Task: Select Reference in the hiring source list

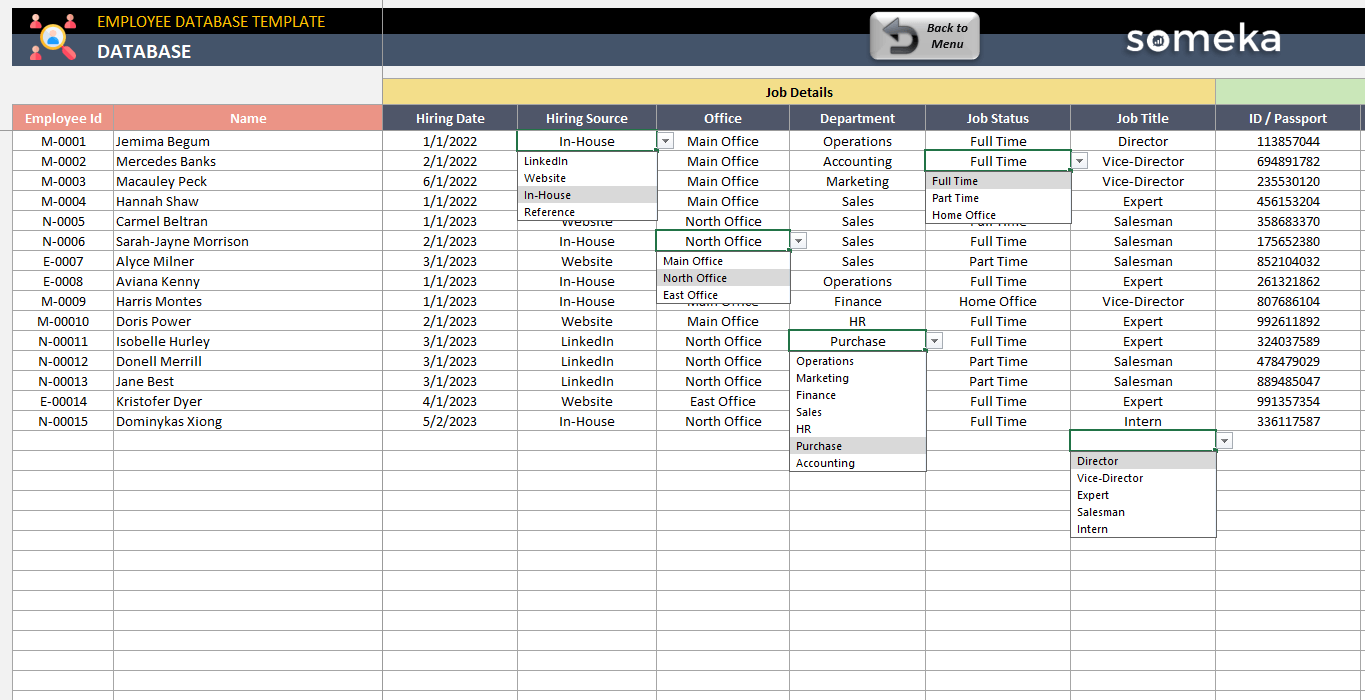Action: (548, 212)
